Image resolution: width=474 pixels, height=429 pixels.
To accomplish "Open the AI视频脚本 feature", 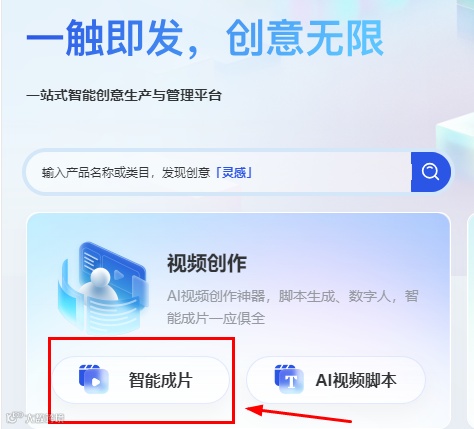I will pyautogui.click(x=336, y=380).
